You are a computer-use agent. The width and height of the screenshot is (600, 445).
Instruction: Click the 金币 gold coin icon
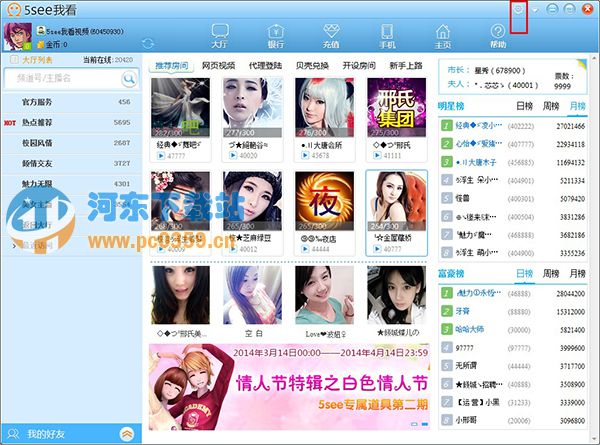pyautogui.click(x=41, y=45)
